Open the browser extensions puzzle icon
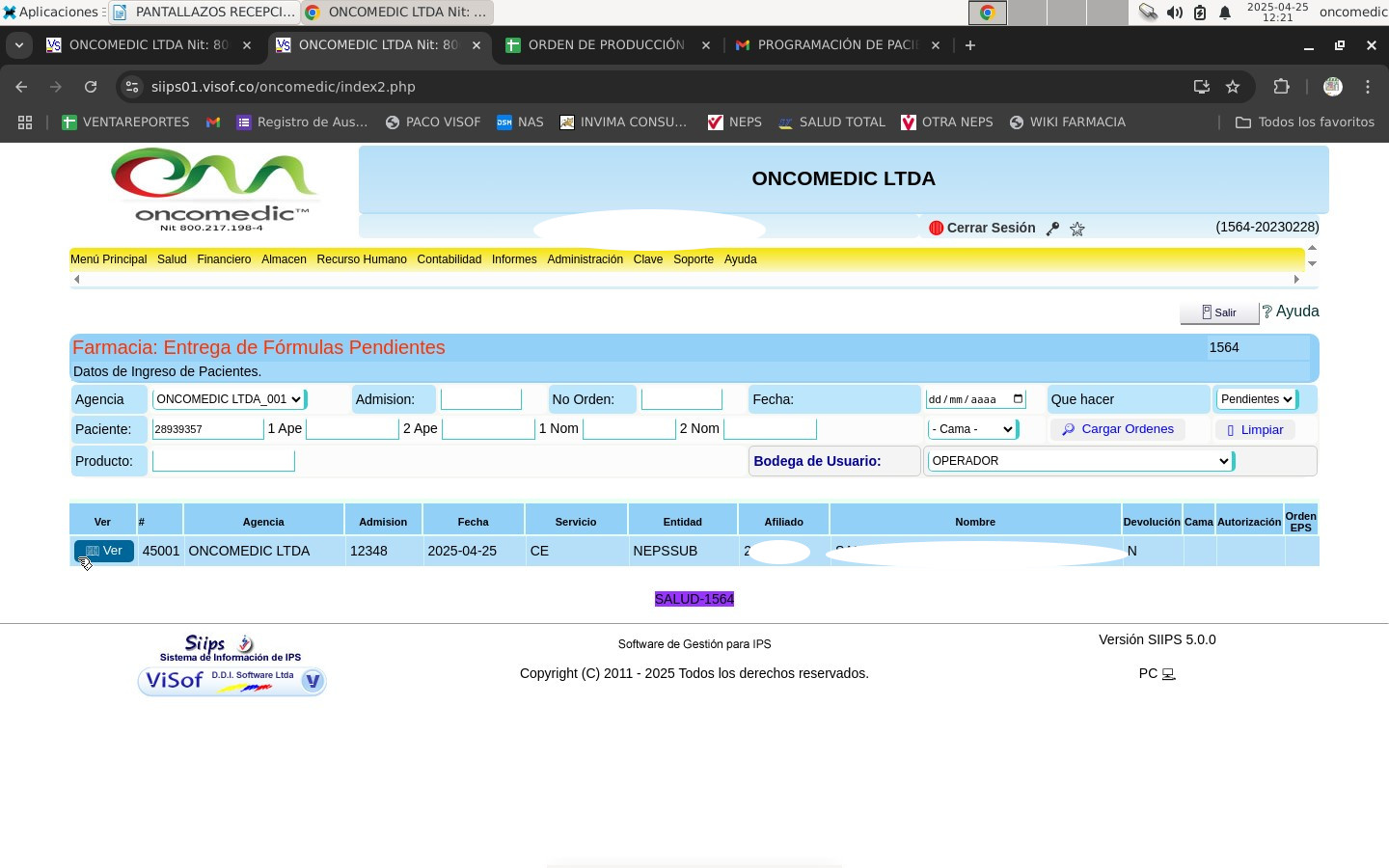Viewport: 1389px width, 868px height. 1281,87
